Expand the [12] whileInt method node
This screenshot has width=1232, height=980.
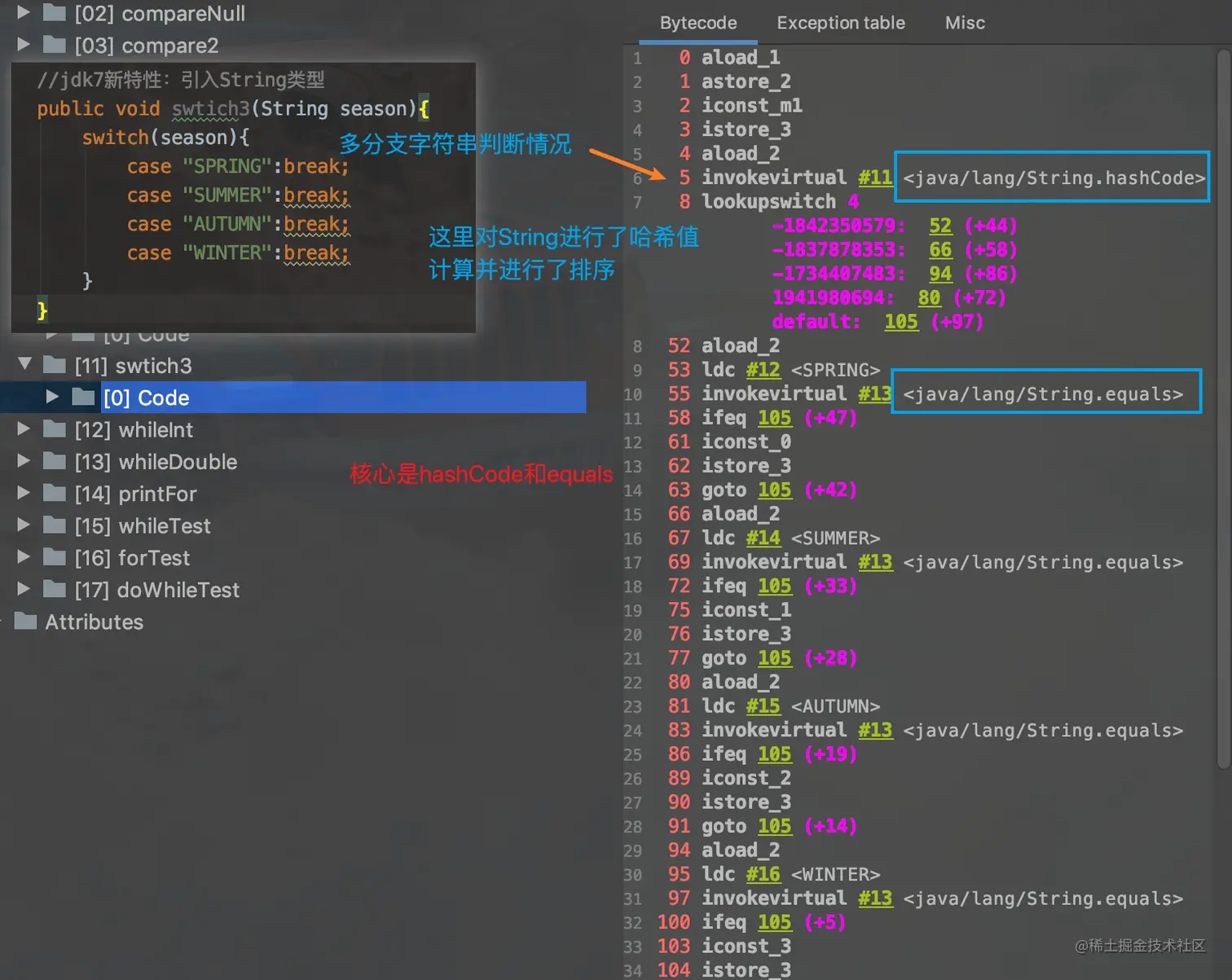tap(24, 428)
